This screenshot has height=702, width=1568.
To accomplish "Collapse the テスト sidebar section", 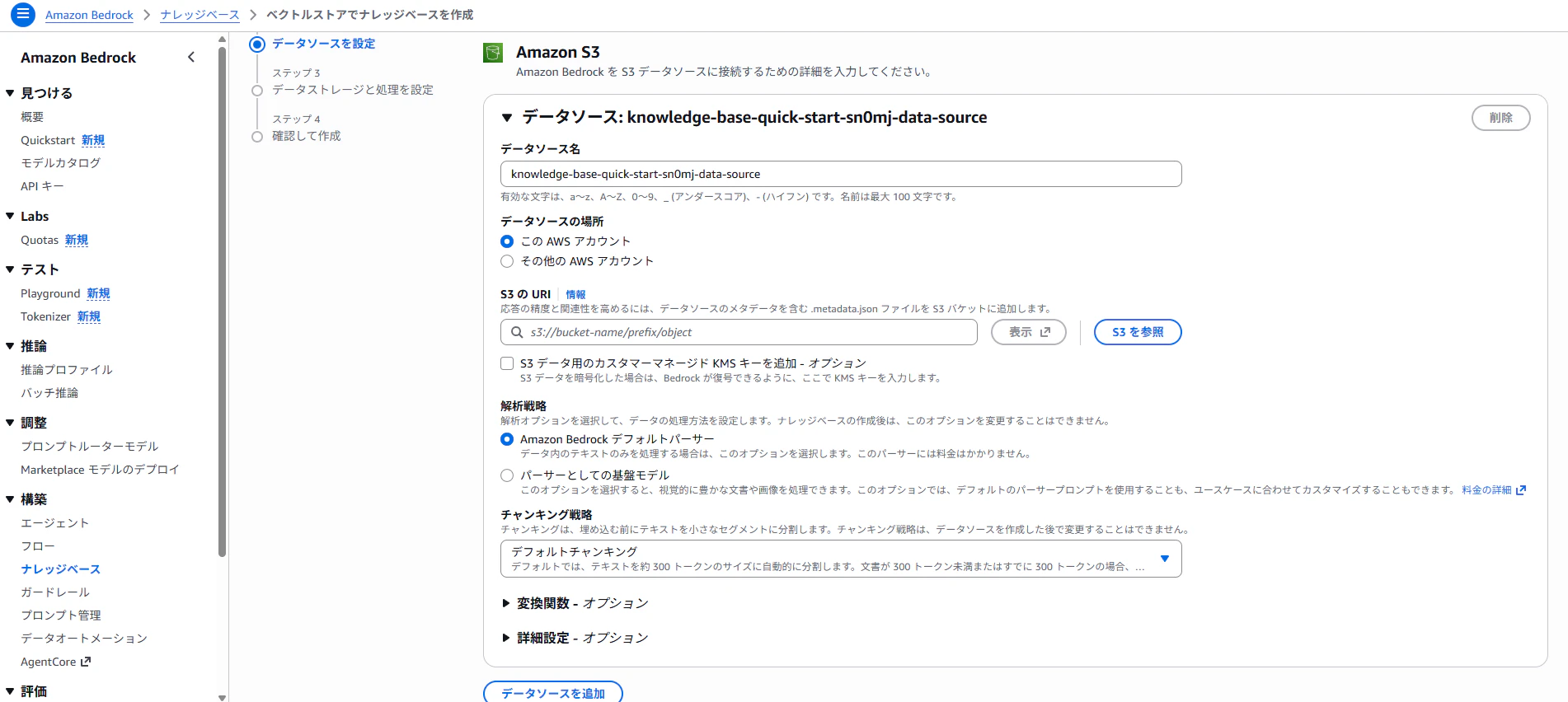I will (x=10, y=269).
